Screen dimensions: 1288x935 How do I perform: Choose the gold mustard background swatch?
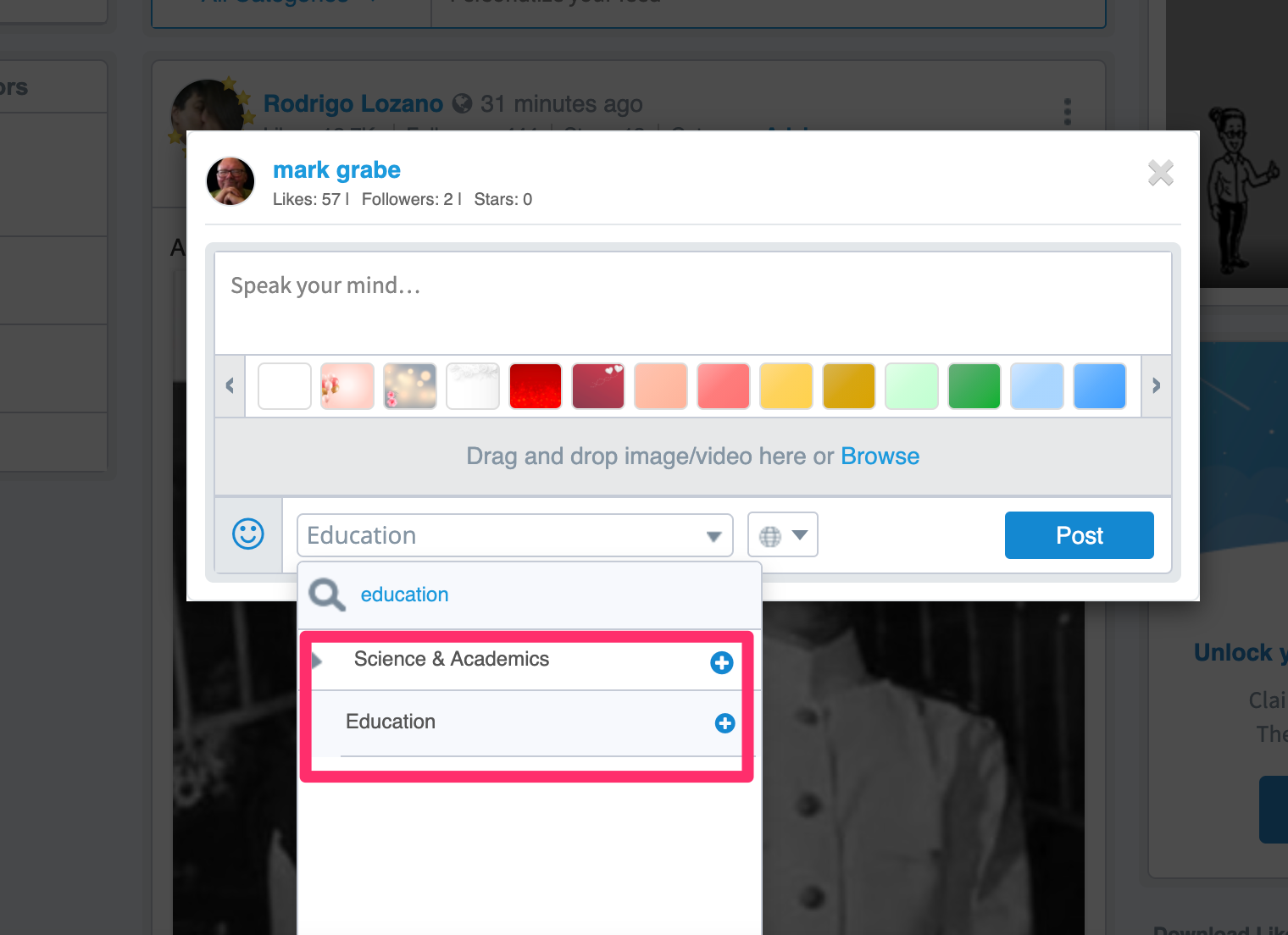tap(849, 386)
